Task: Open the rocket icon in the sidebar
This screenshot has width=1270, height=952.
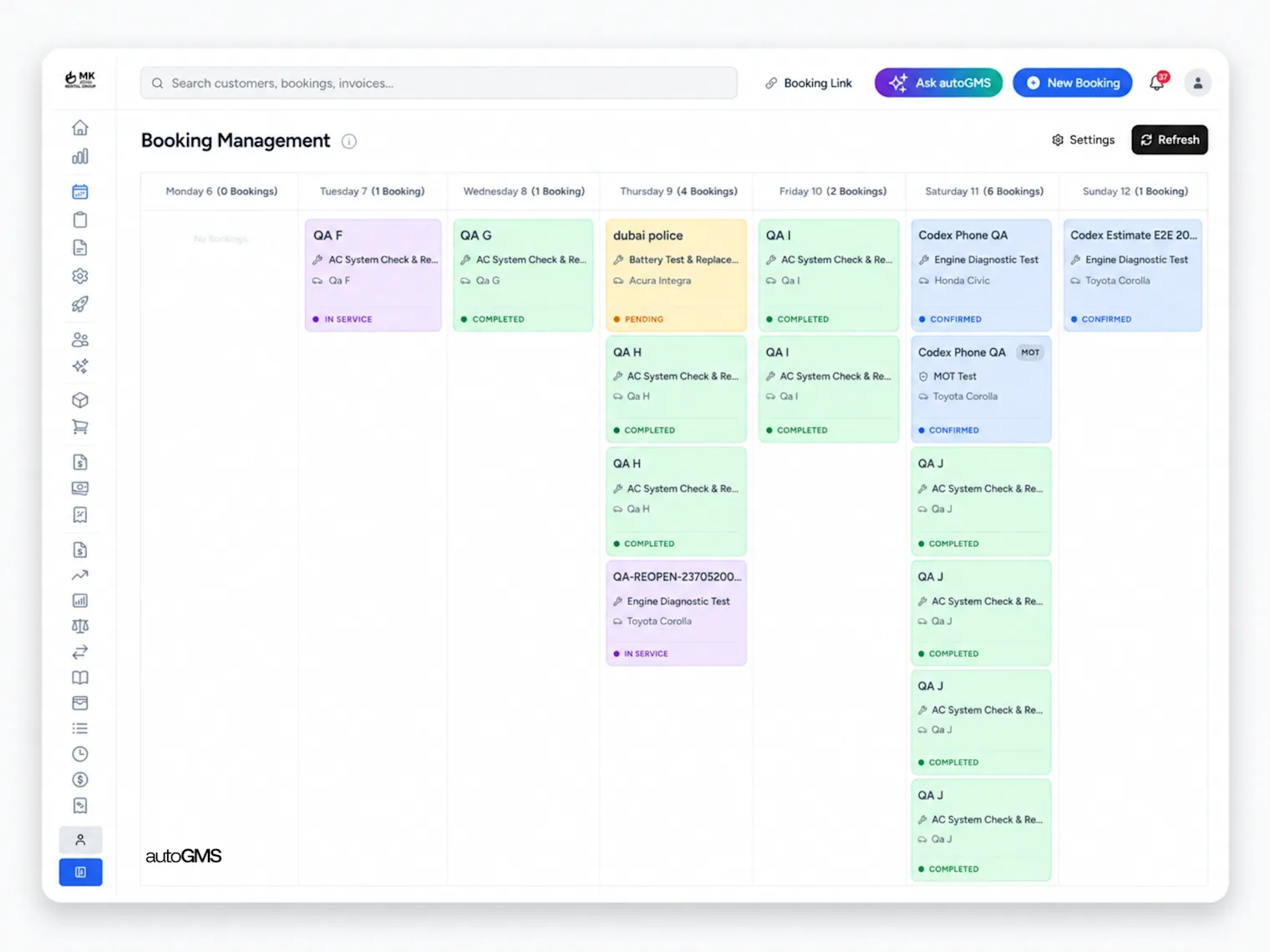Action: click(80, 304)
